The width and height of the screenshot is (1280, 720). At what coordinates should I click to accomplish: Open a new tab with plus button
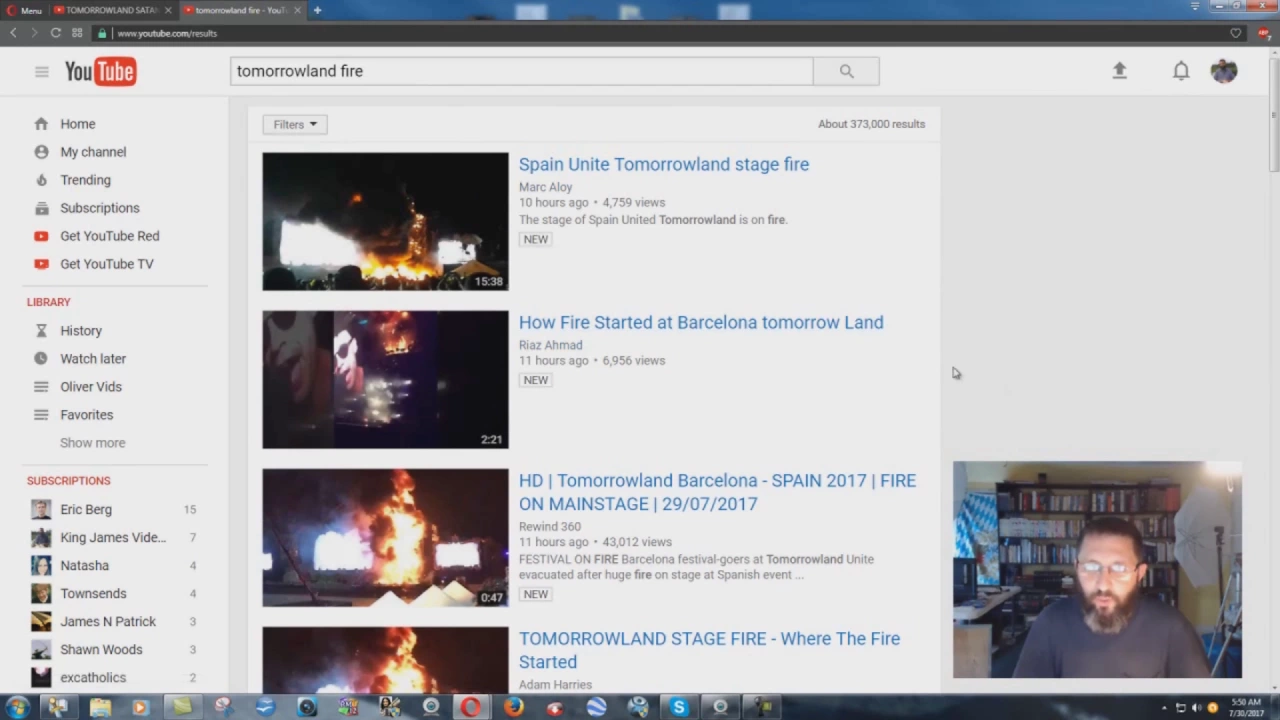coord(317,10)
